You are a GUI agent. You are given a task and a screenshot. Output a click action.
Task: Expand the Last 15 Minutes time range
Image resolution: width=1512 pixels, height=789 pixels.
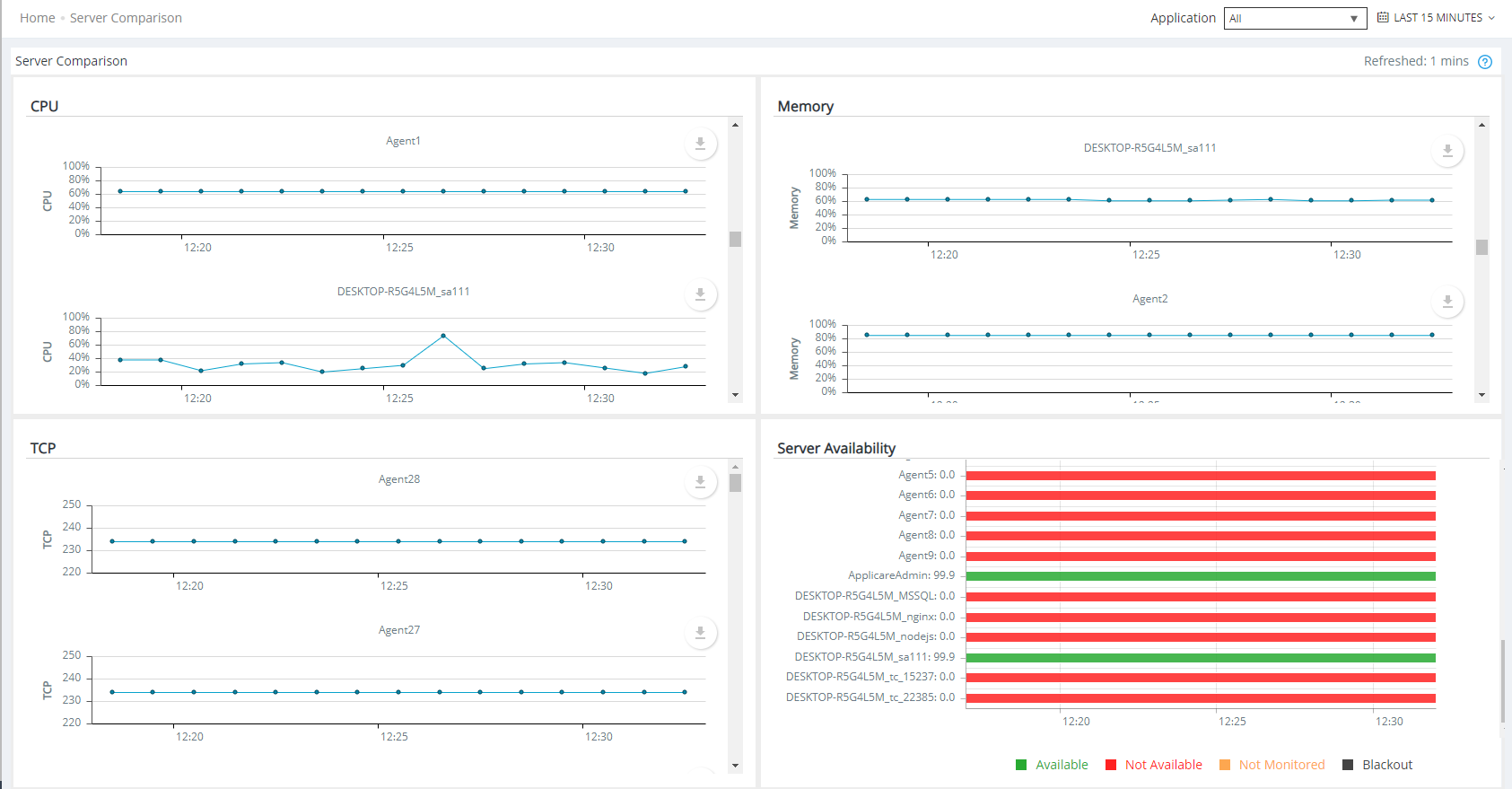point(1438,18)
